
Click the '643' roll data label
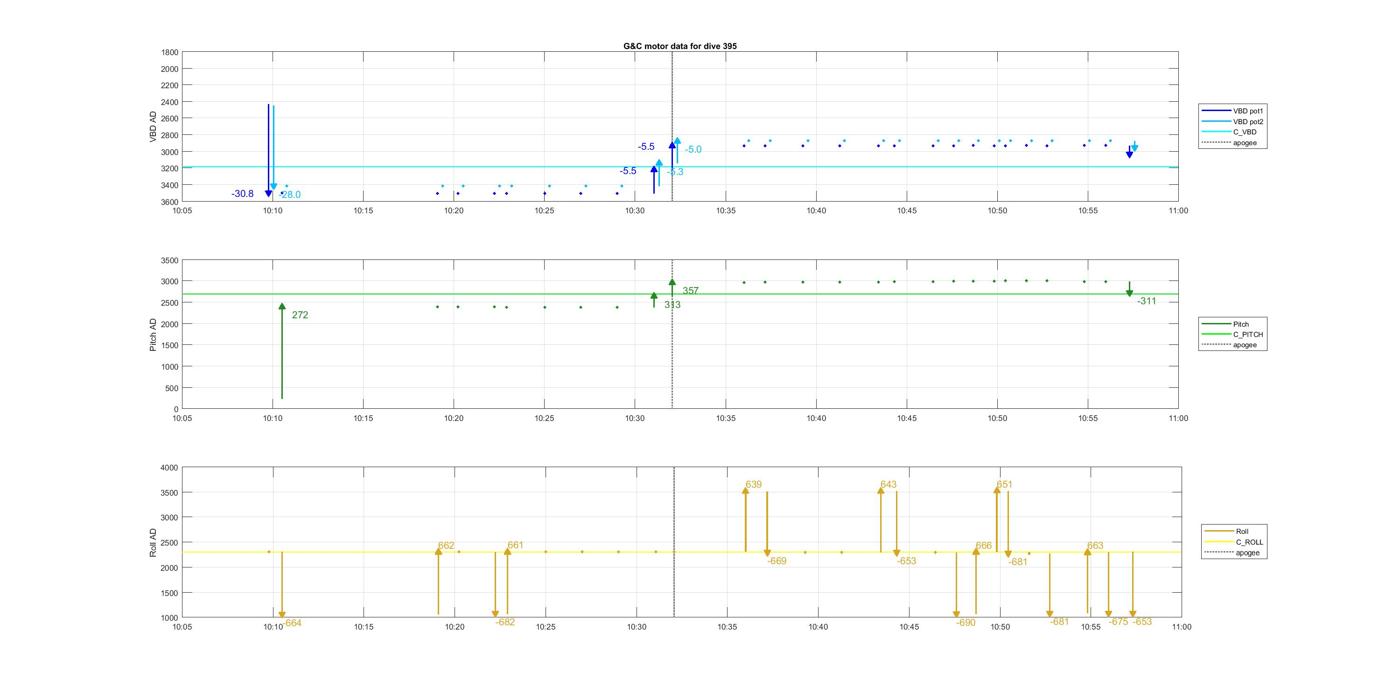888,485
